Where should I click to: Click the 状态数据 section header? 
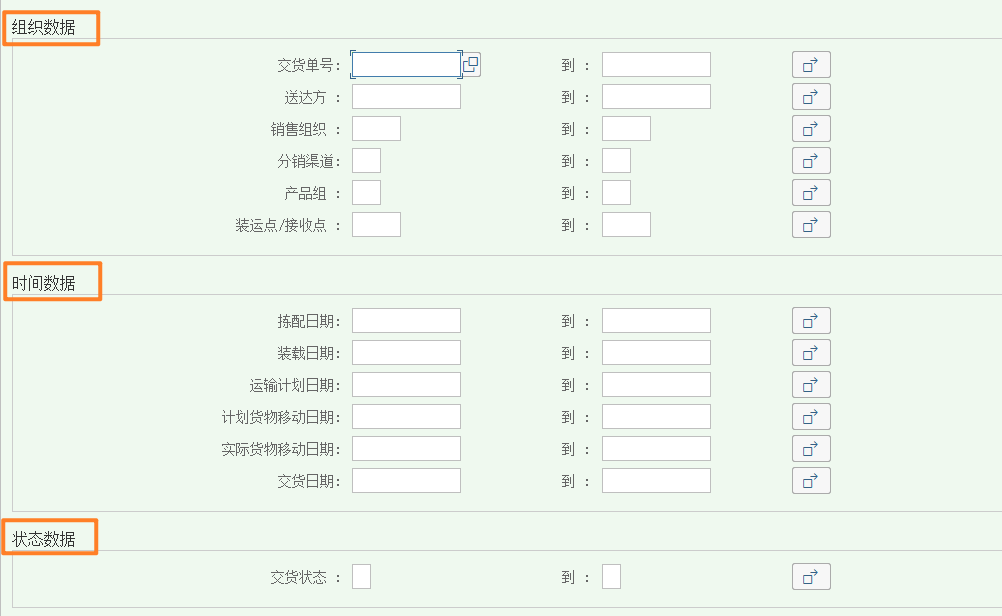click(44, 540)
